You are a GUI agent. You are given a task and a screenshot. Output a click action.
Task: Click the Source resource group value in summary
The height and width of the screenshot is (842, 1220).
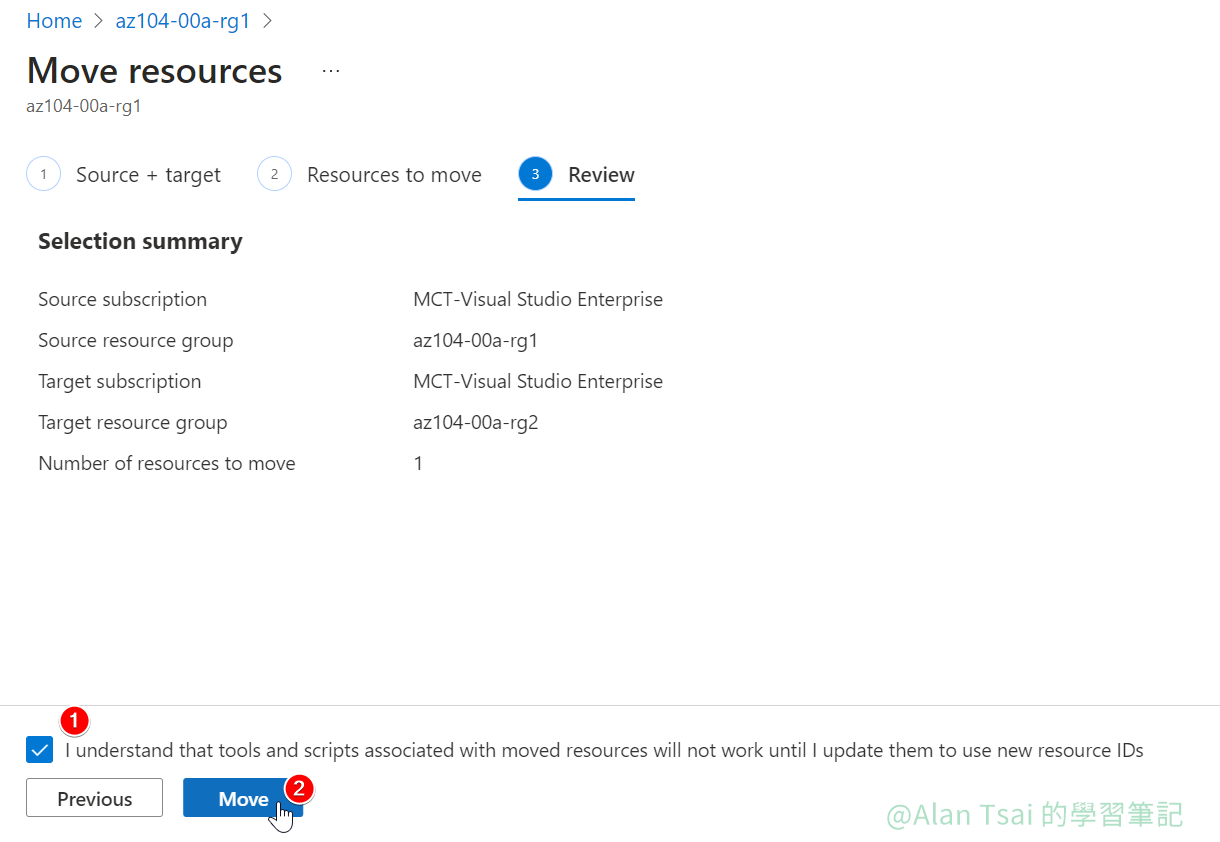(476, 340)
